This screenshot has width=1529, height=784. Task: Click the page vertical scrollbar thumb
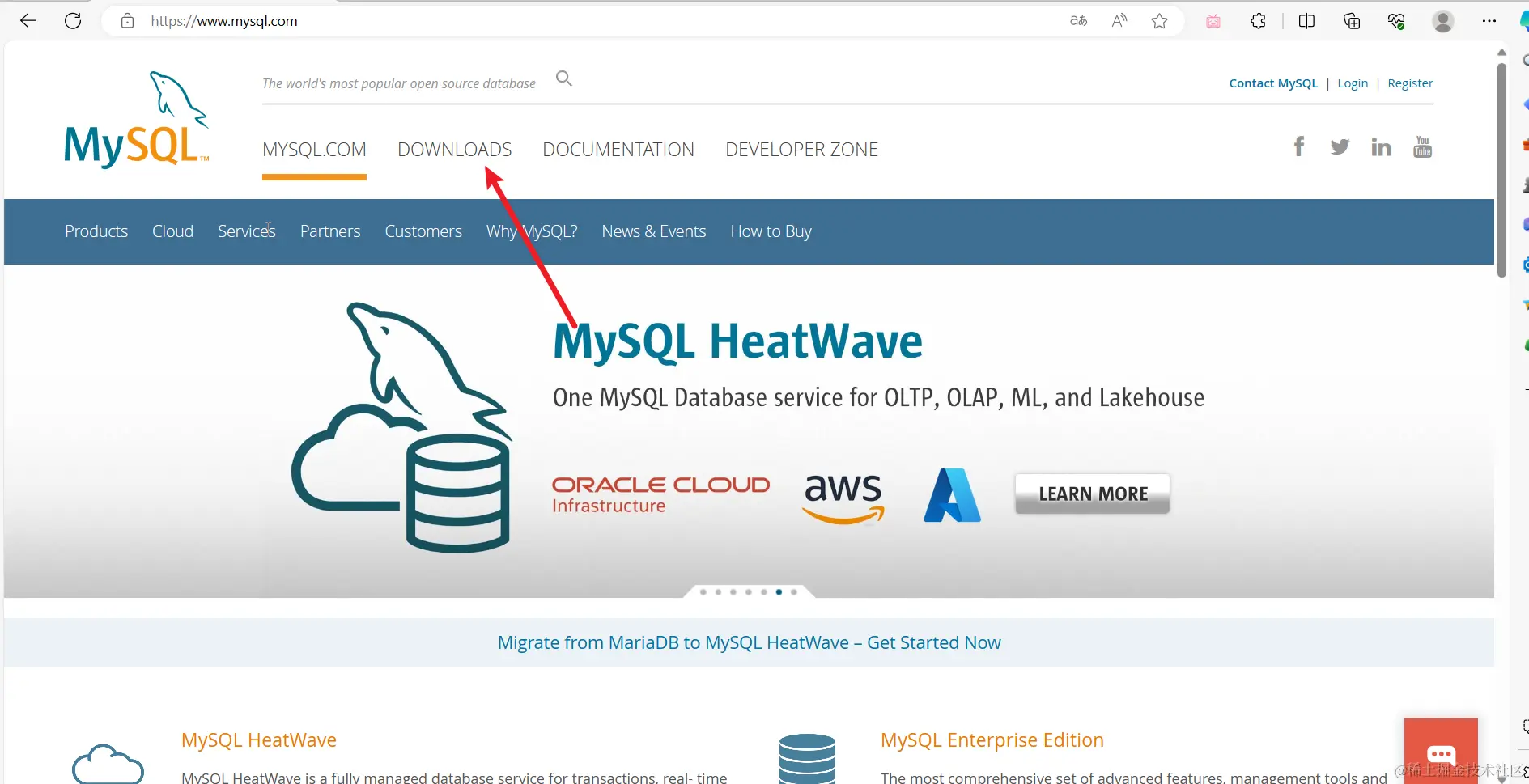[1501, 171]
